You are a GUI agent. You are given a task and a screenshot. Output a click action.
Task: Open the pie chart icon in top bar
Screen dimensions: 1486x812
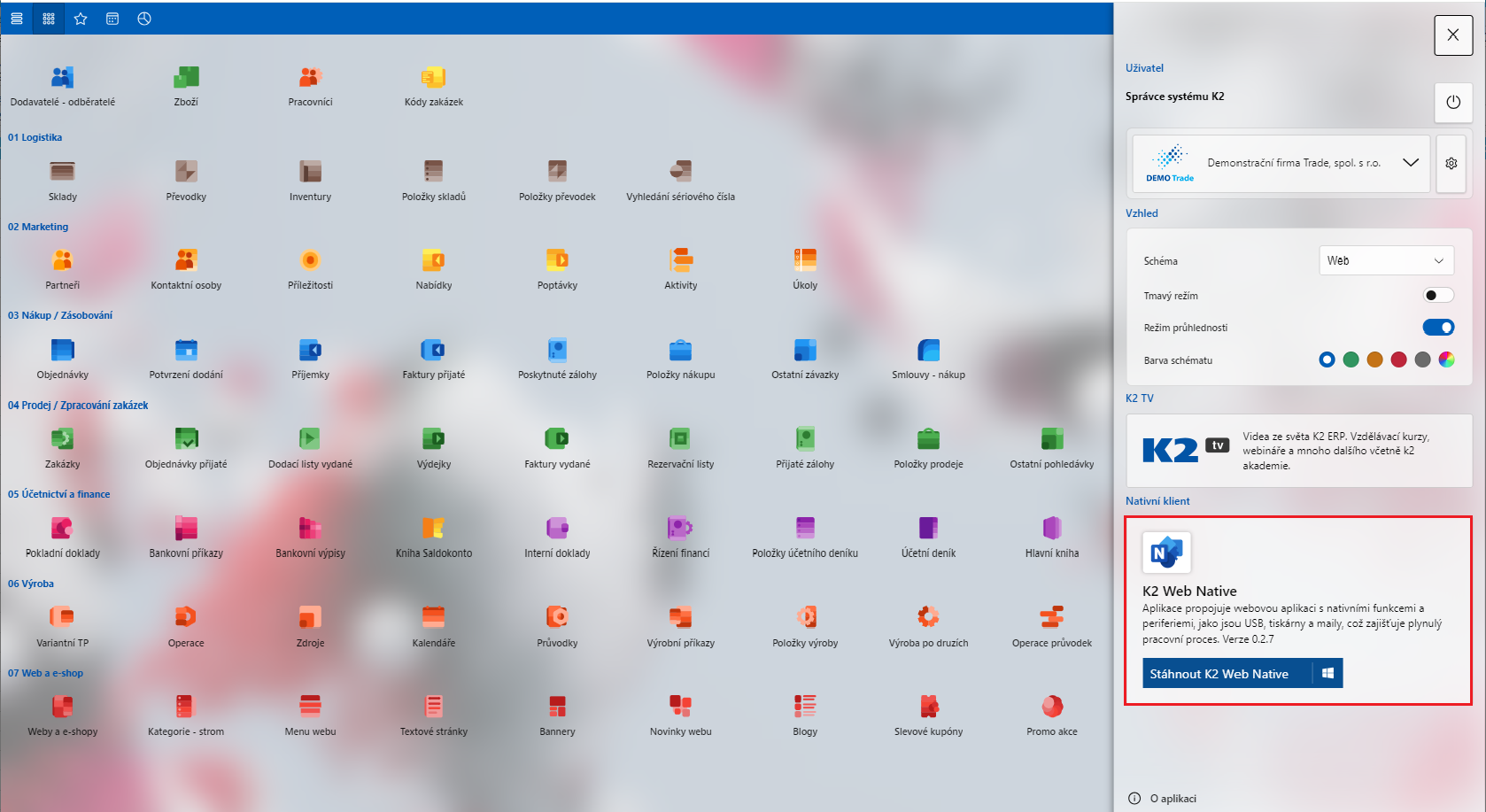pyautogui.click(x=144, y=19)
